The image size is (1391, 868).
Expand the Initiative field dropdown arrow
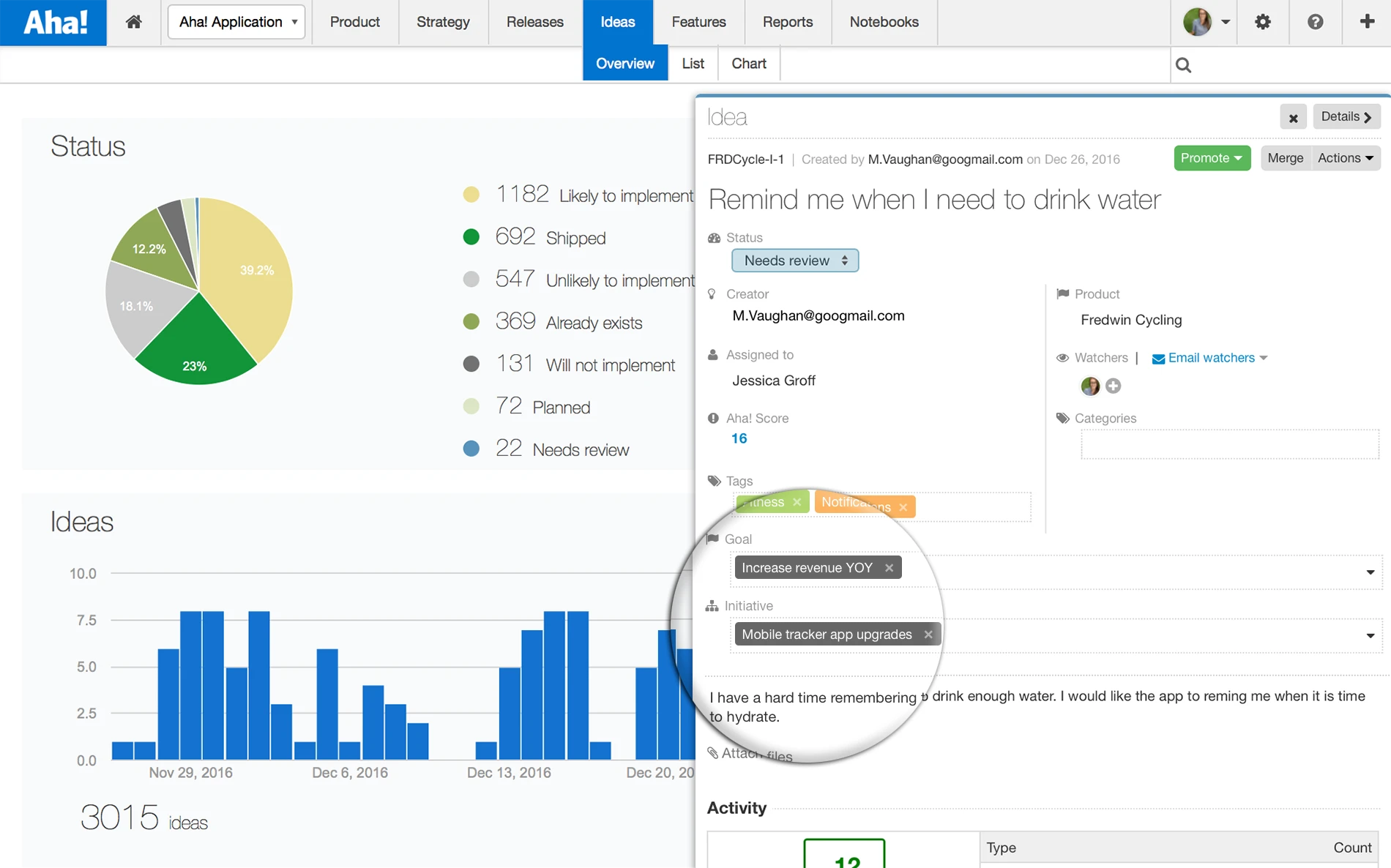tap(1370, 635)
